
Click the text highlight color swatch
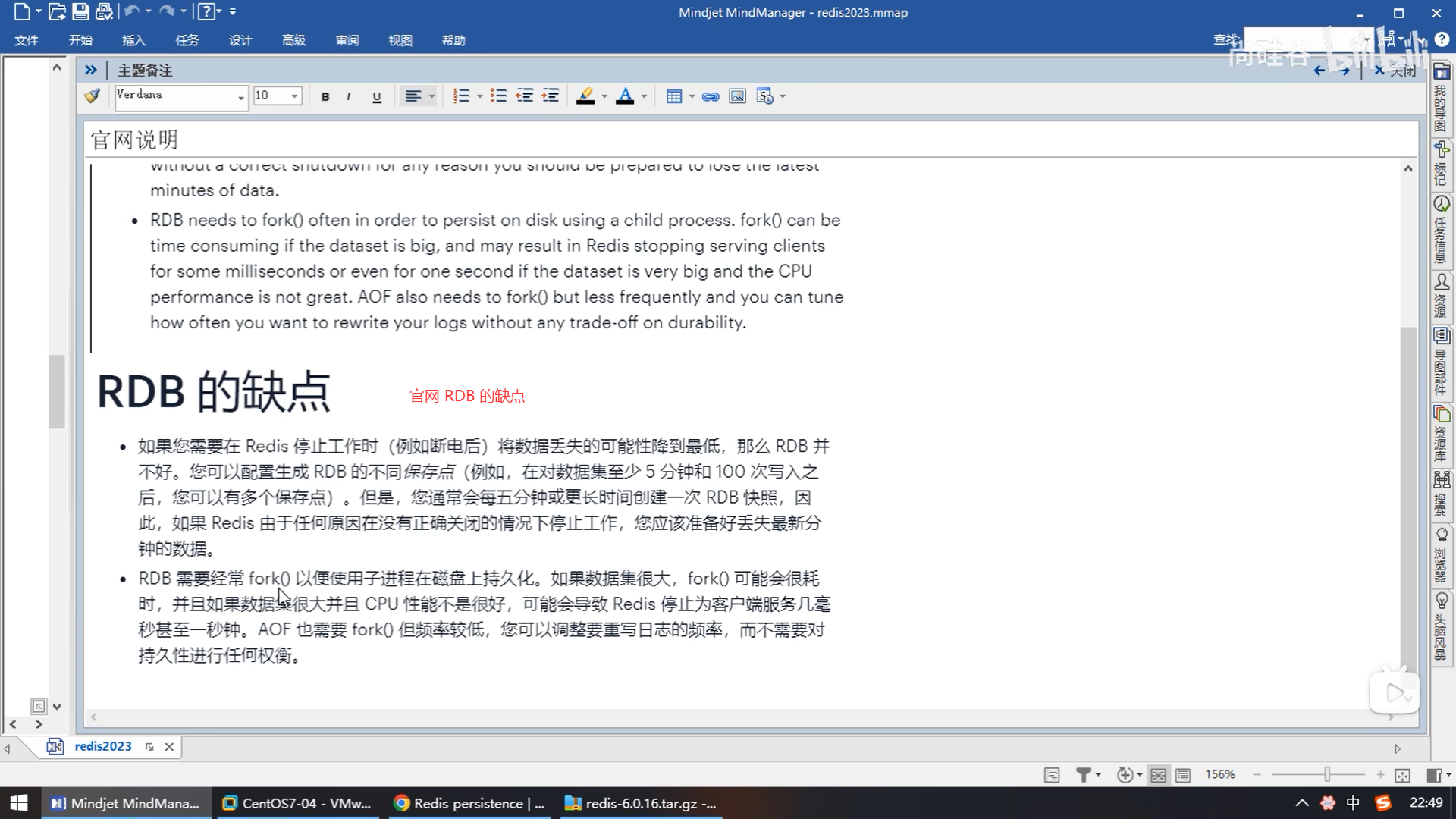point(585,96)
